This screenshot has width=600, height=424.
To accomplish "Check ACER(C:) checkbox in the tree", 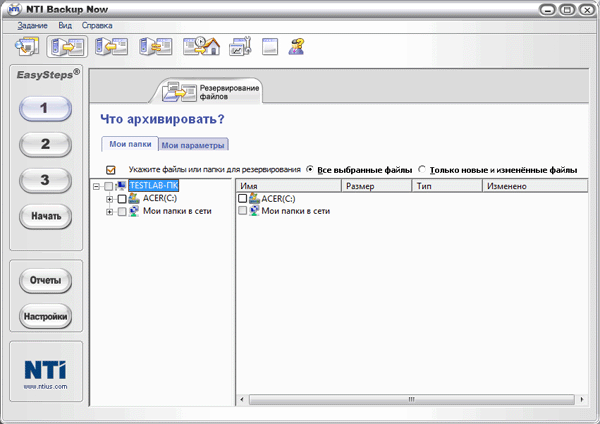I will (x=122, y=199).
